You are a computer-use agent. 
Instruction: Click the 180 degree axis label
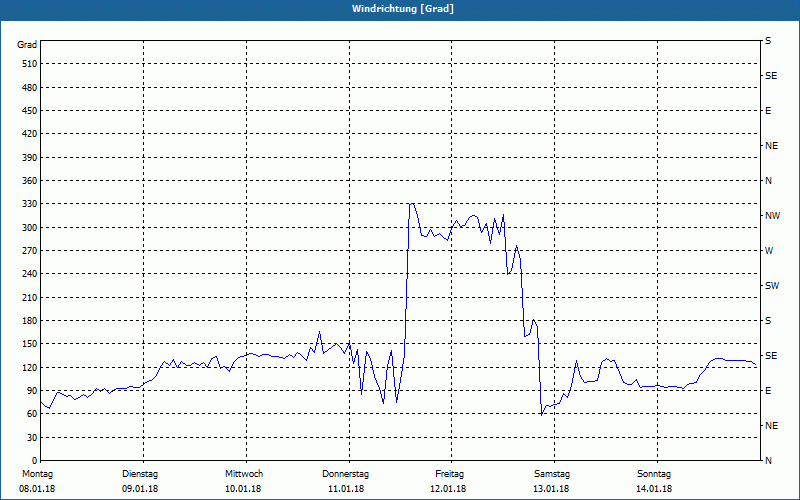pyautogui.click(x=30, y=321)
